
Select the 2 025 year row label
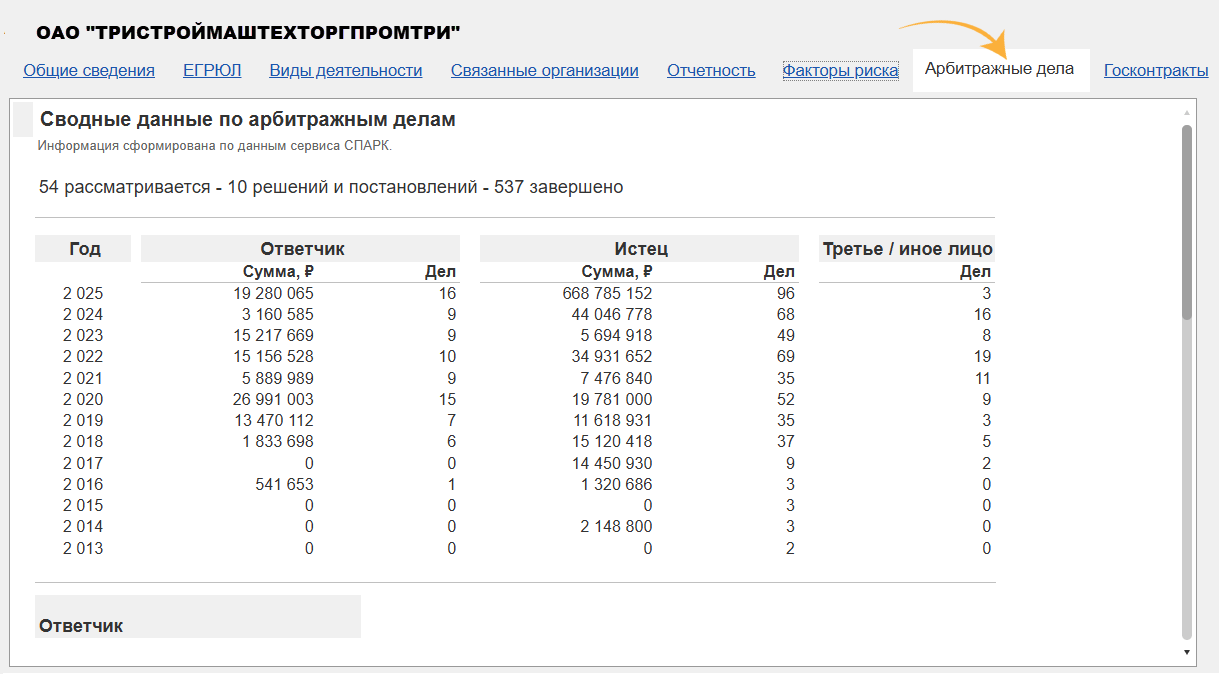pyautogui.click(x=83, y=293)
